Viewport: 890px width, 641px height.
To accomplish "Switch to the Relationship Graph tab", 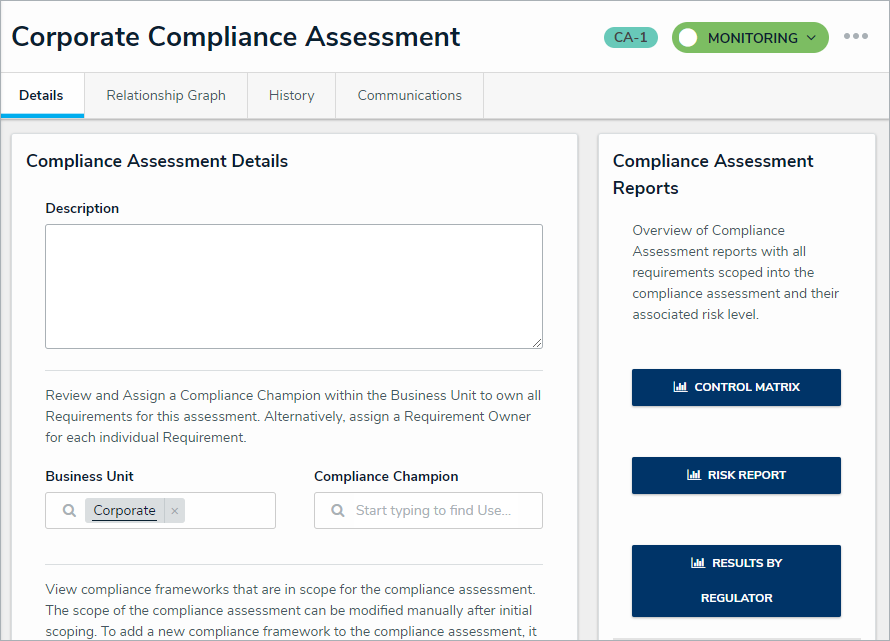I will (166, 96).
